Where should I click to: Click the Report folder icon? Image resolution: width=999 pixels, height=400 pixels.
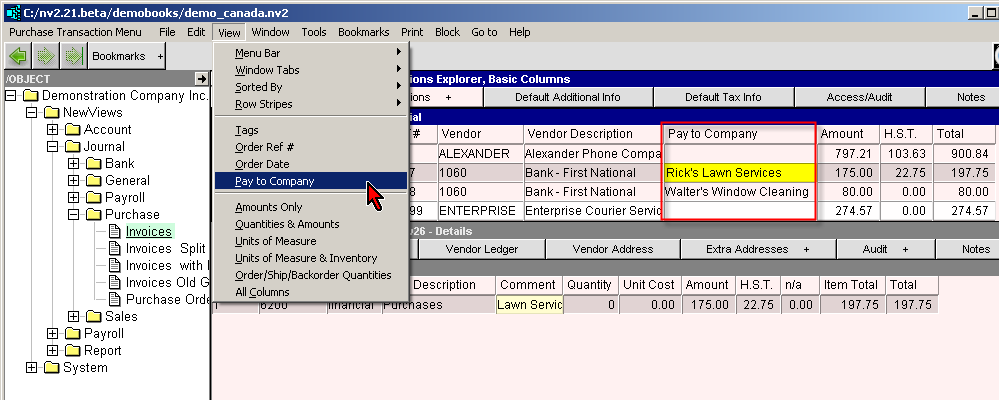(71, 351)
